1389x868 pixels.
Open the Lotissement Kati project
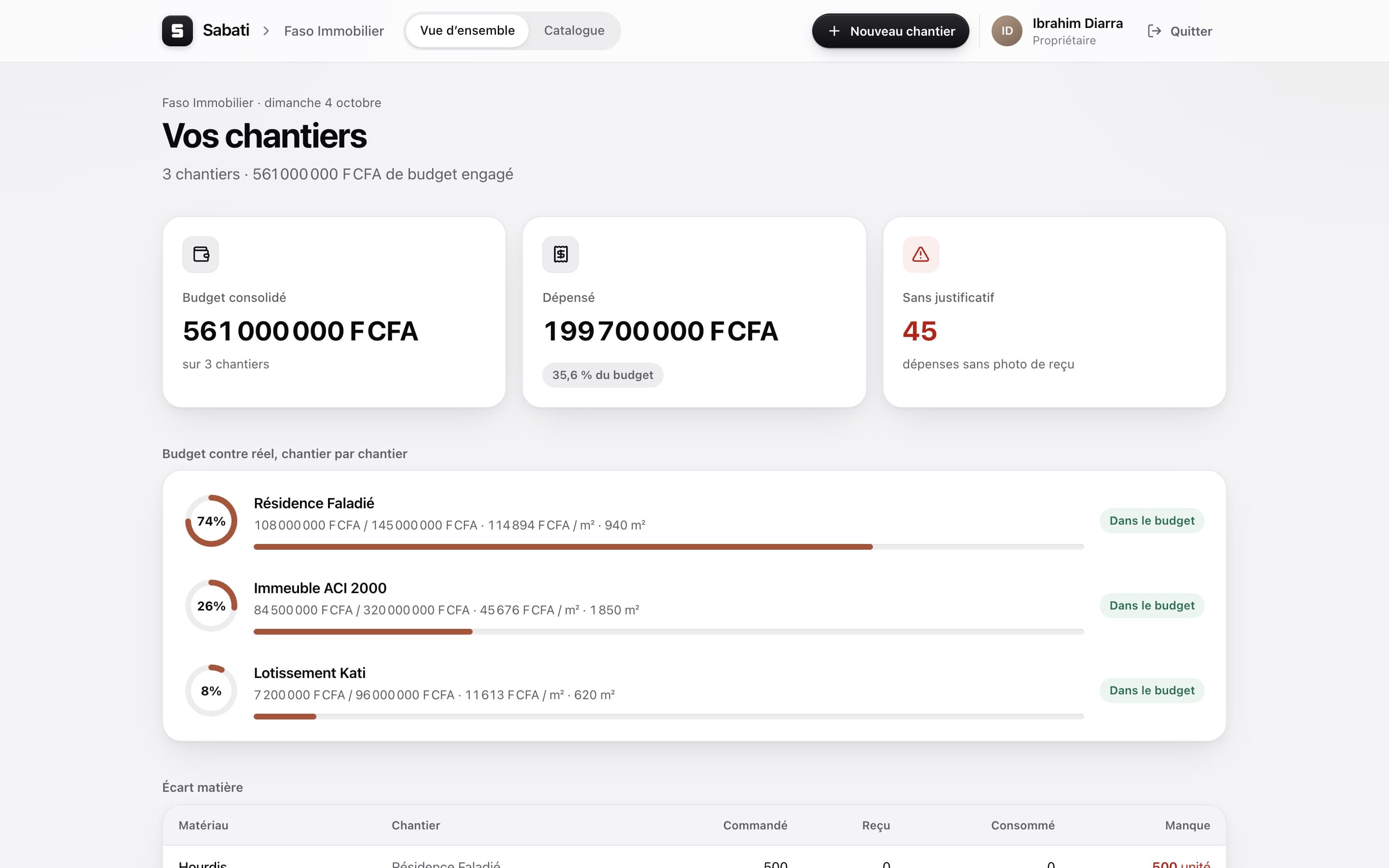pos(310,673)
